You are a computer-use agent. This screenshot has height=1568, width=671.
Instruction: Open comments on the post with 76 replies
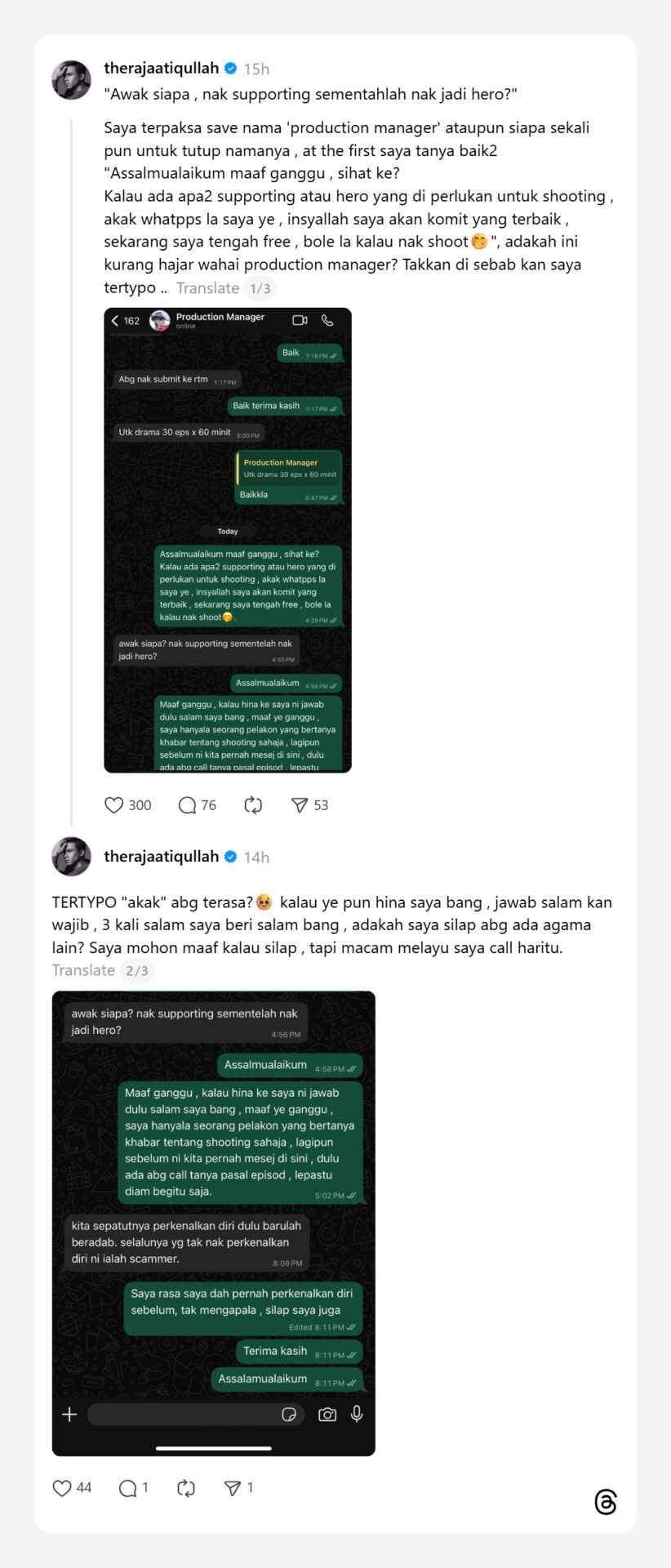pos(187,805)
